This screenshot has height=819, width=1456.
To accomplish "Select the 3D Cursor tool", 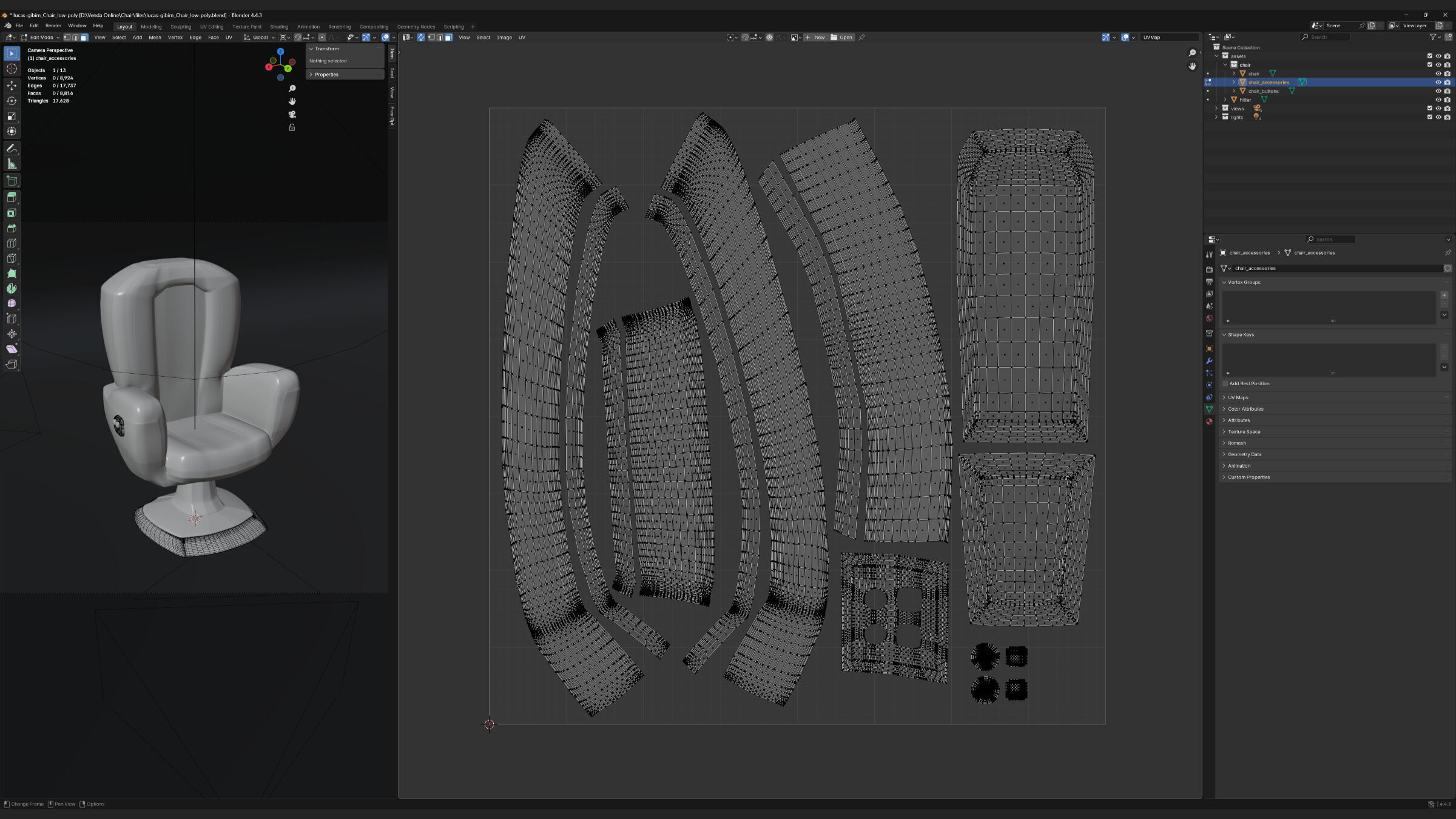I will [12, 69].
